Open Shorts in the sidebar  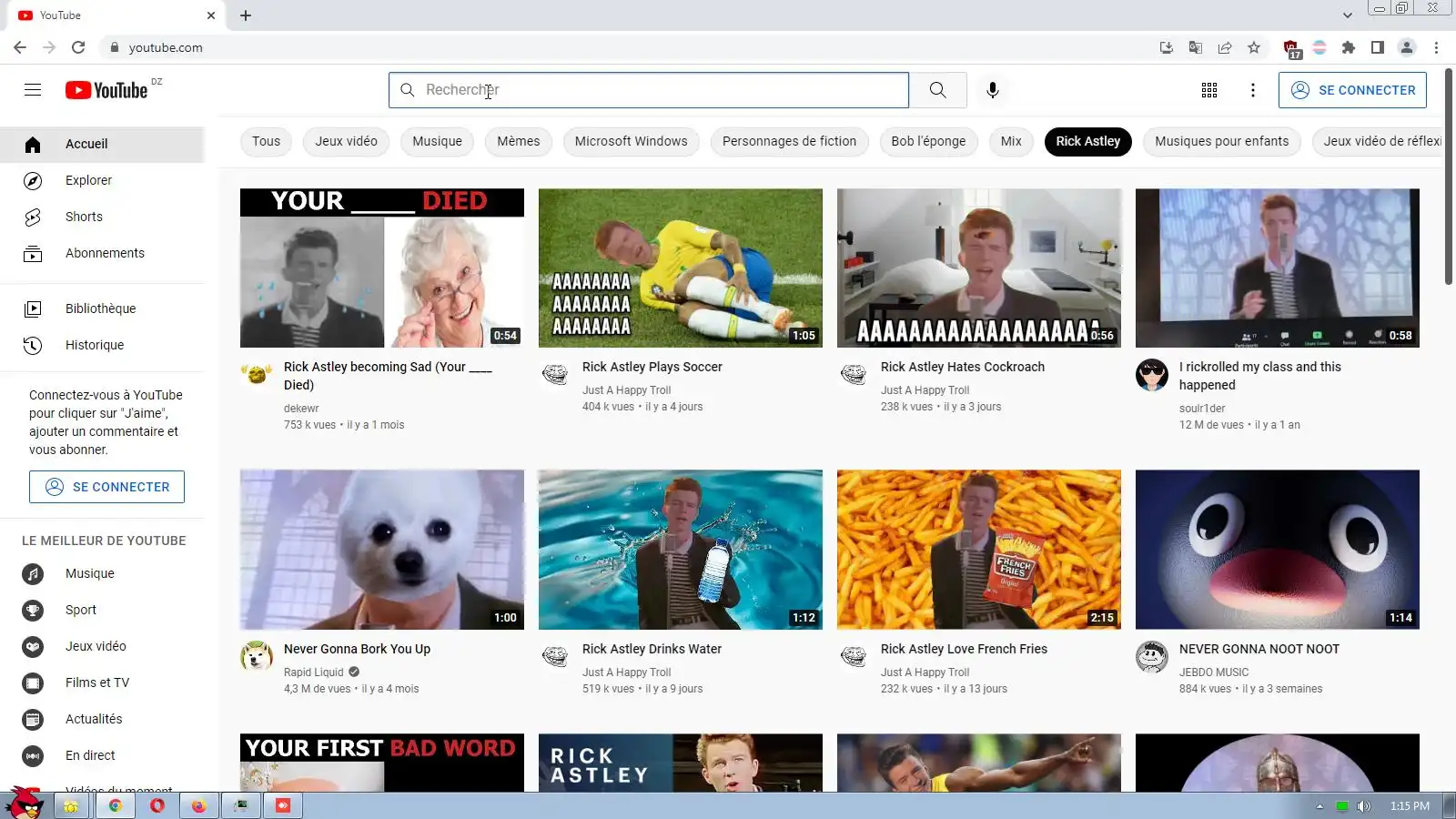coord(102,217)
